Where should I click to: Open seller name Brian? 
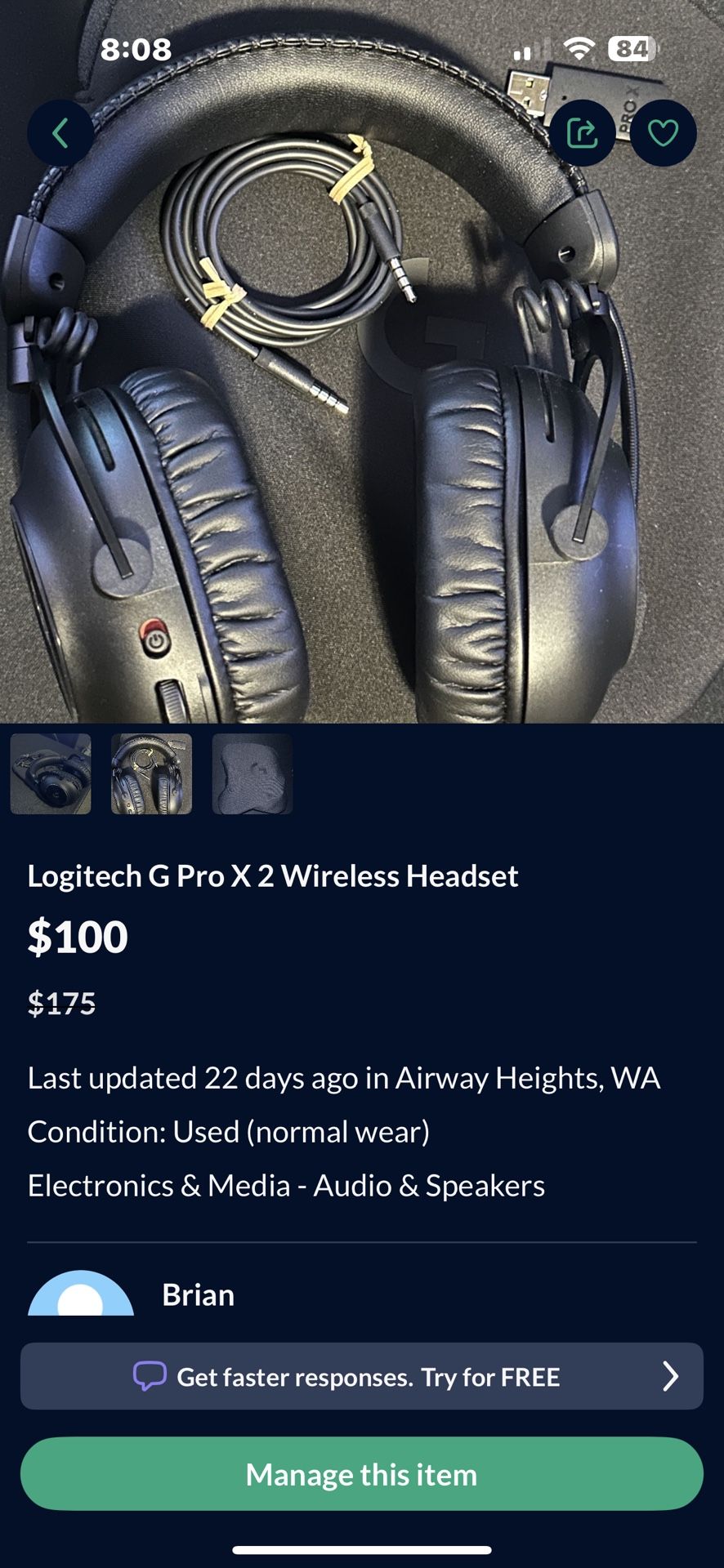point(199,1295)
